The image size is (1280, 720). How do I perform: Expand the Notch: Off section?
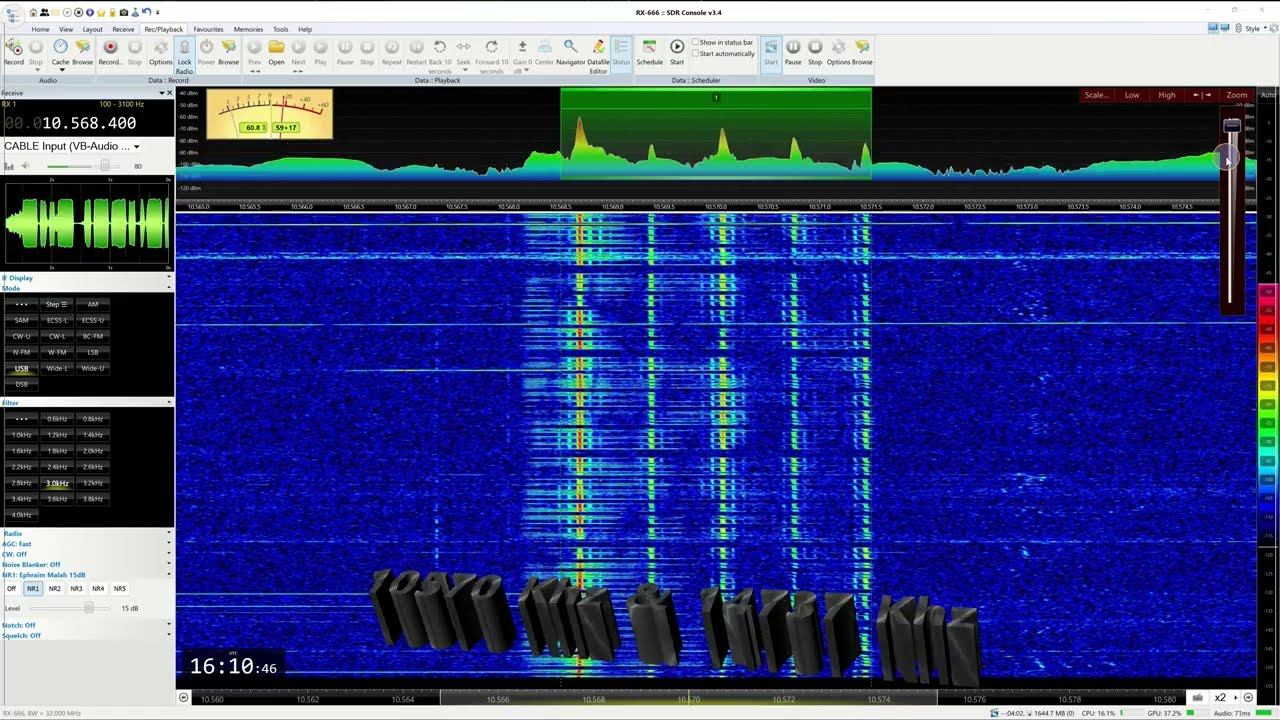tap(168, 625)
